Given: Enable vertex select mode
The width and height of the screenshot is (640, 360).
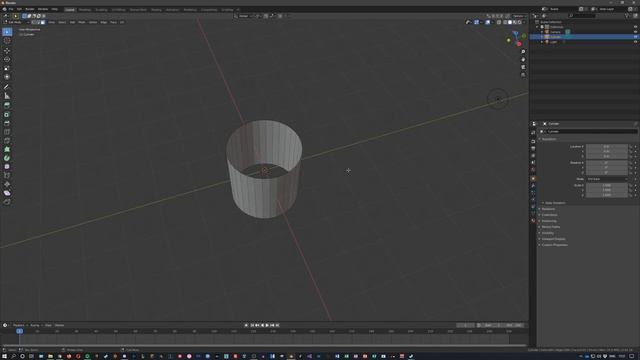Looking at the screenshot, I should pos(34,22).
